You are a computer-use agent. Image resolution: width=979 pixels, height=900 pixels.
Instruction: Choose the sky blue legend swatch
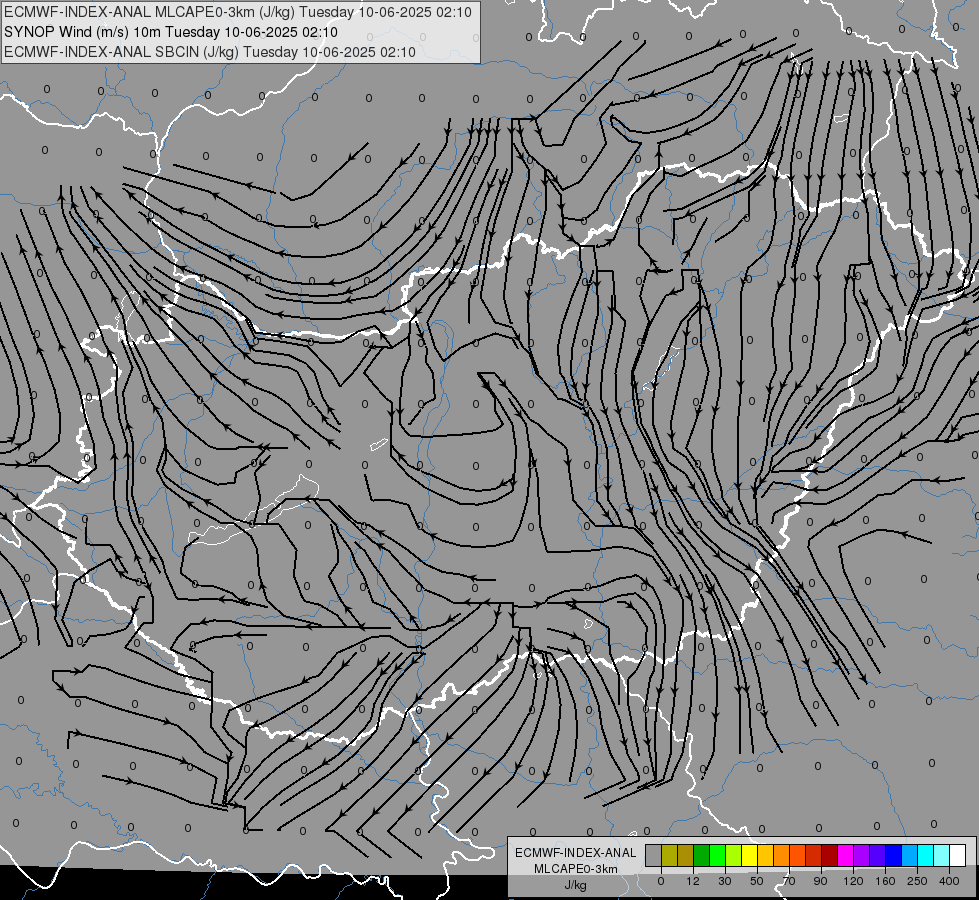click(910, 855)
